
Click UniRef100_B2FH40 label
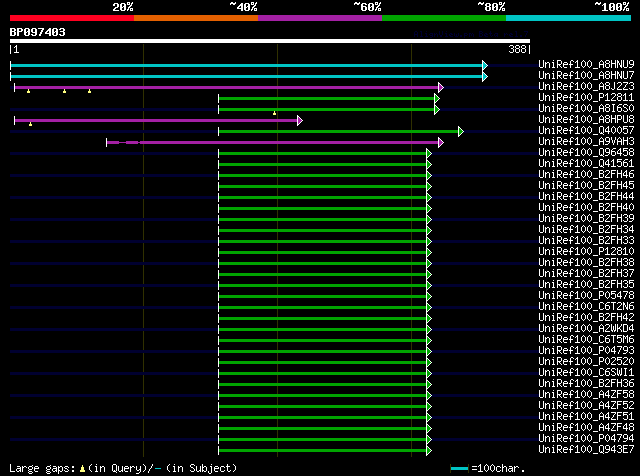click(x=586, y=207)
